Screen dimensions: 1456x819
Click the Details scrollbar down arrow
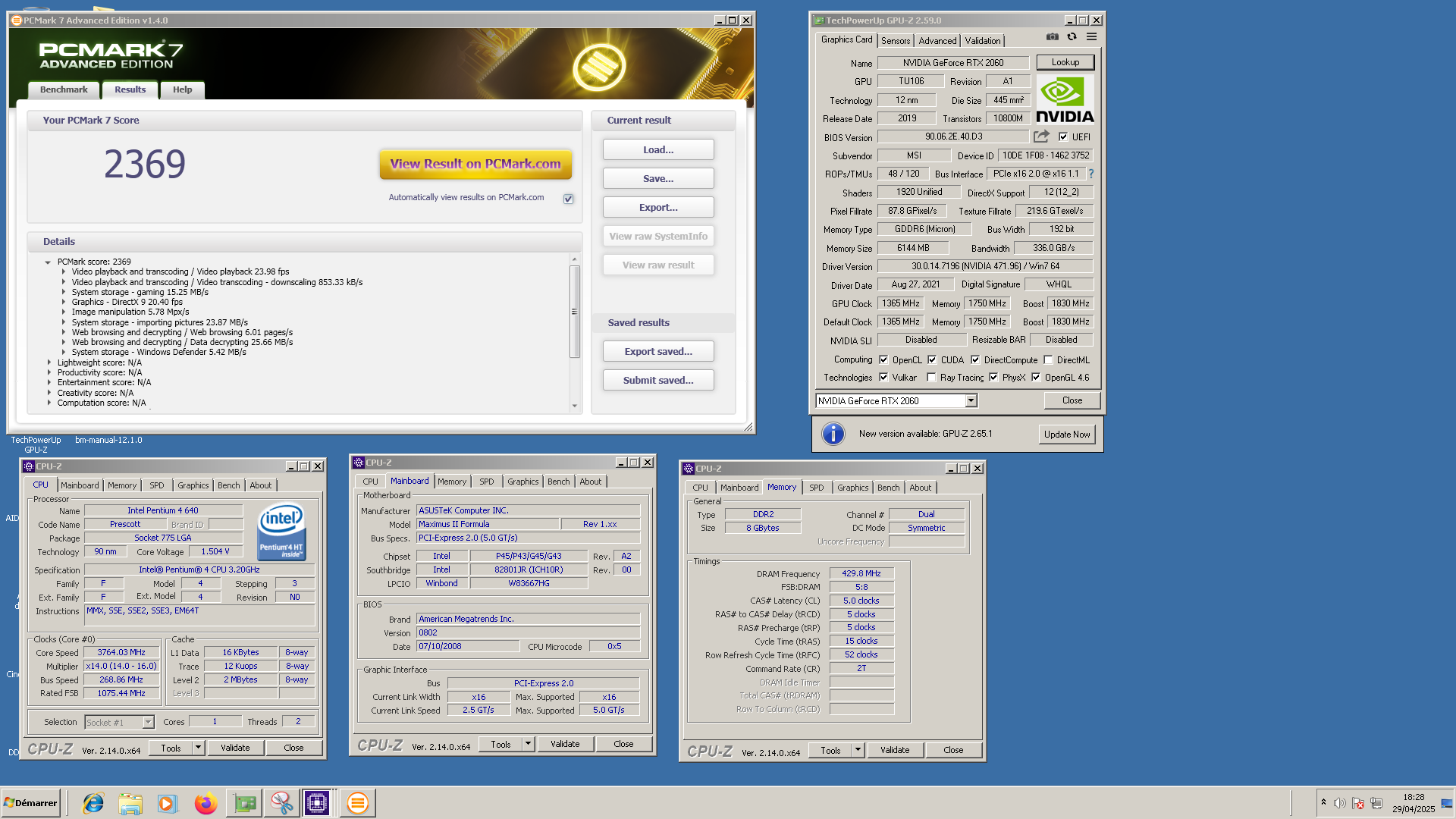[574, 406]
